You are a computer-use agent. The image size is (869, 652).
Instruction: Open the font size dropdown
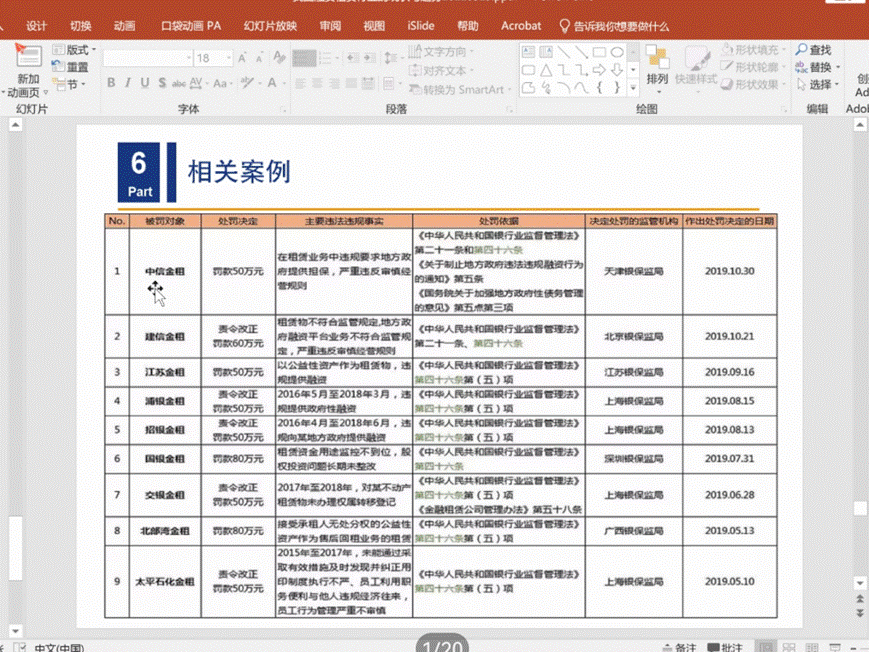click(x=228, y=58)
